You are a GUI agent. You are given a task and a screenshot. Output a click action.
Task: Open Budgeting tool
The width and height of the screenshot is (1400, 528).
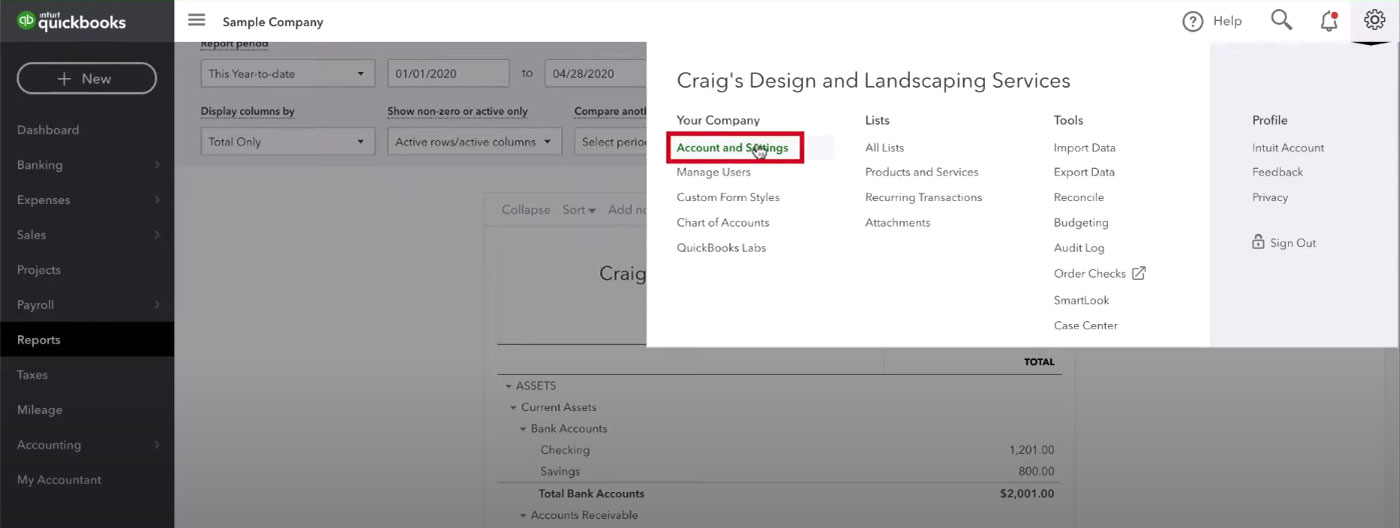pyautogui.click(x=1081, y=222)
